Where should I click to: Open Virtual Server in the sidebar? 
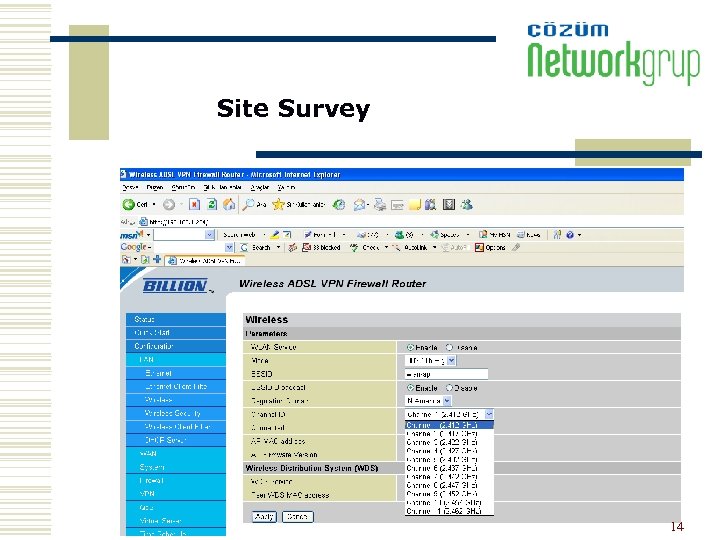[x=176, y=521]
